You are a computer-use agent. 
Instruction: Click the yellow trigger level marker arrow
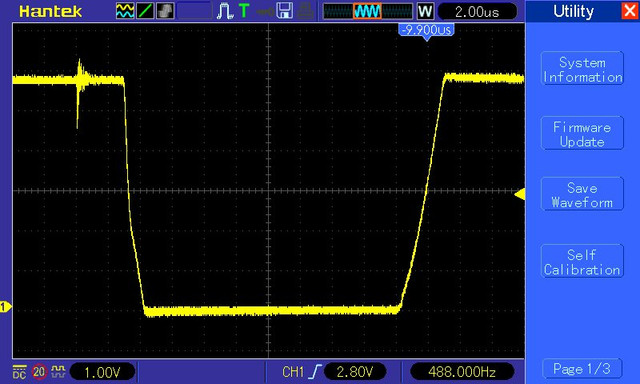520,194
